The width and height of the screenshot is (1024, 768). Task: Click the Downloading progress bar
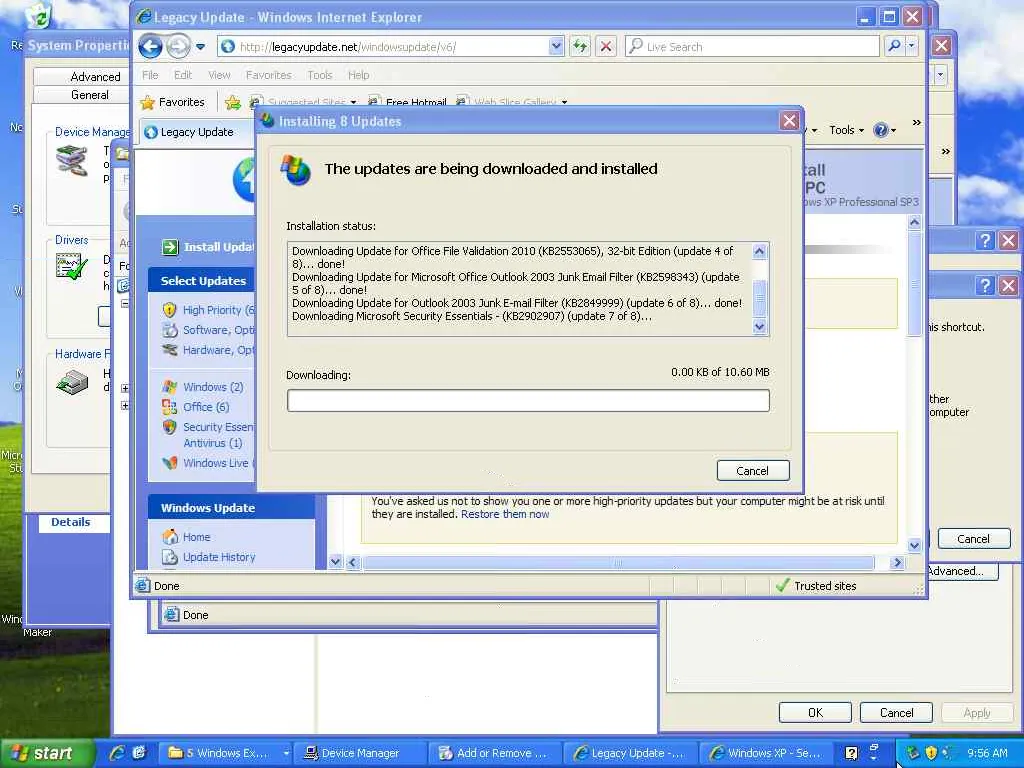(x=528, y=400)
